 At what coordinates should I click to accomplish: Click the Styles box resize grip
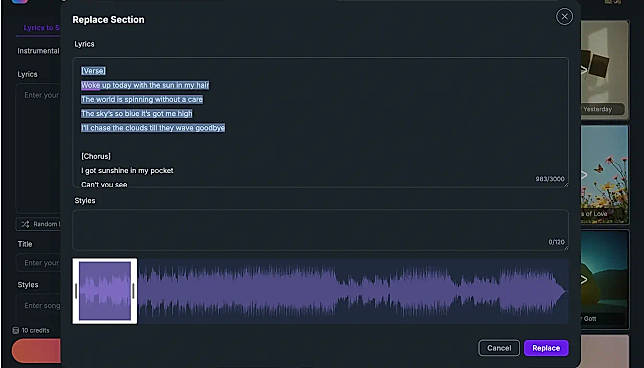click(x=566, y=248)
